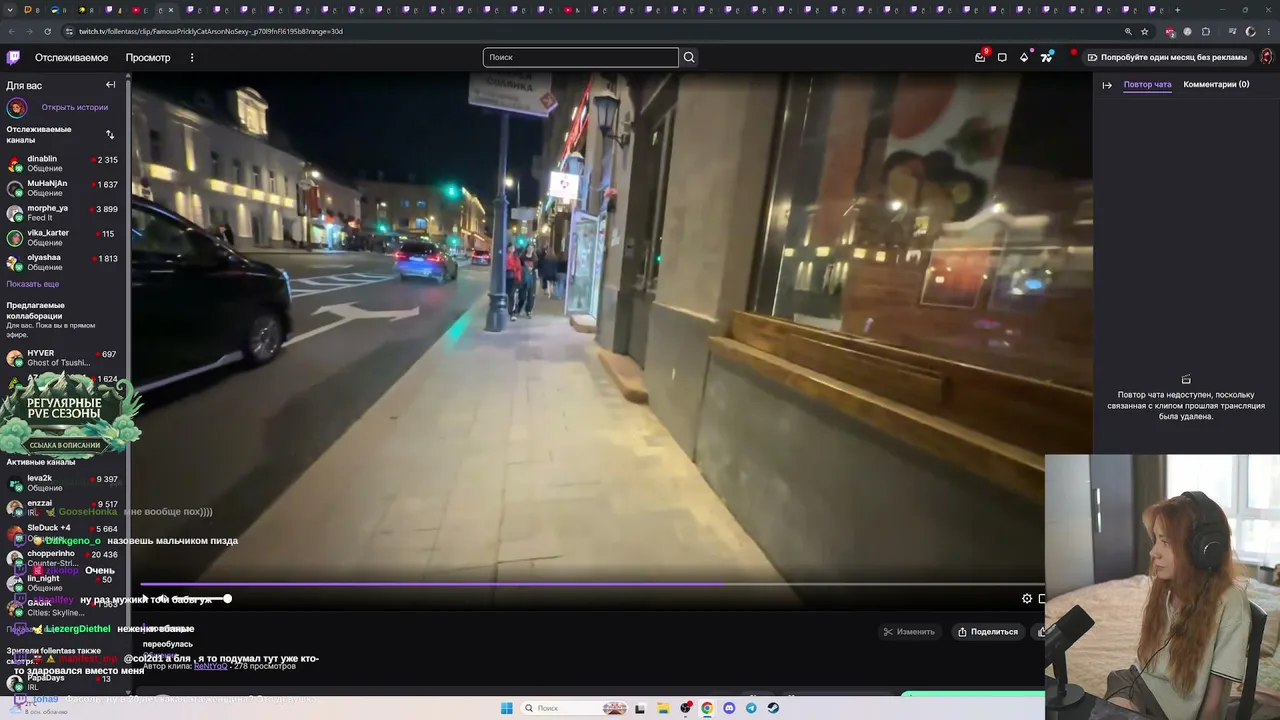The image size is (1280, 720).
Task: Open the MuHaNjAn channel
Action: click(x=62, y=188)
